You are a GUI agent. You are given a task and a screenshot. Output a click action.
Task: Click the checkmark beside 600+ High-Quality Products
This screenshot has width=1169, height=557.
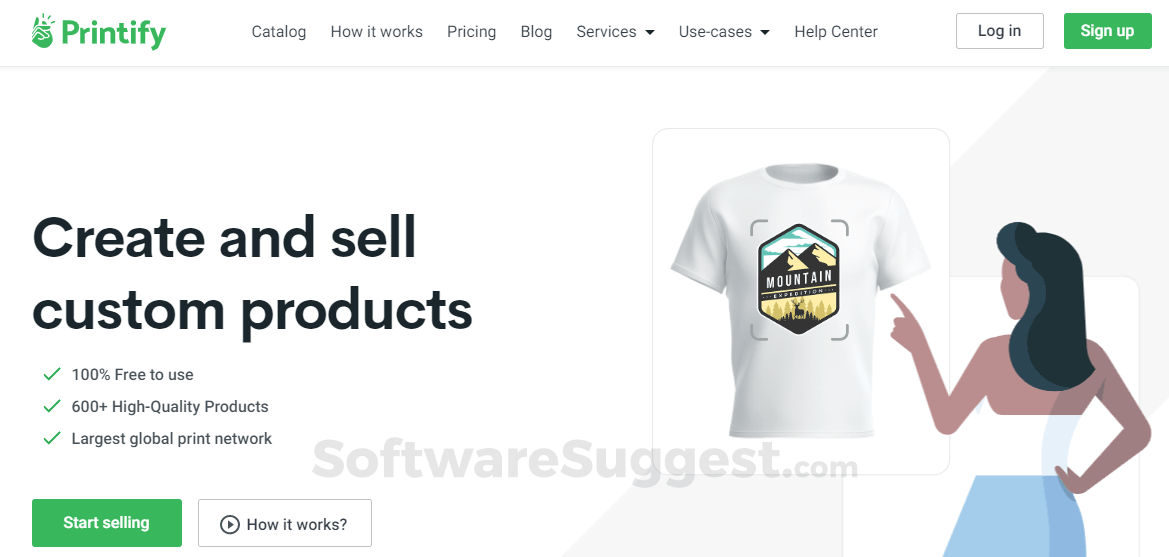(x=51, y=406)
